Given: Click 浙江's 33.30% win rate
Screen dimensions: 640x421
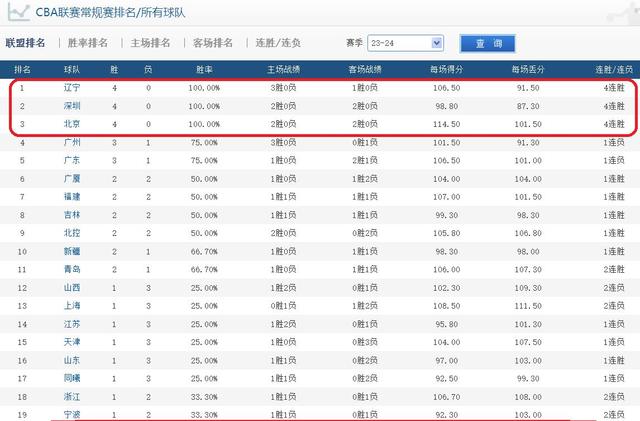Looking at the screenshot, I should [204, 397].
